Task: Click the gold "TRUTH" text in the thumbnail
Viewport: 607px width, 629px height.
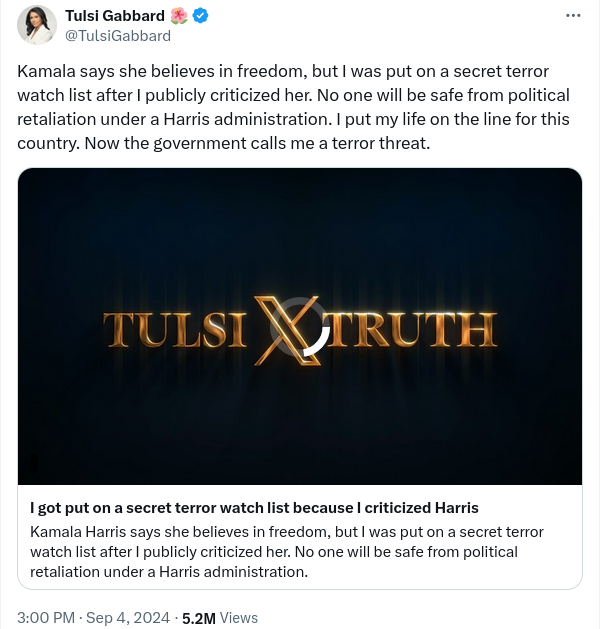Action: click(x=414, y=330)
